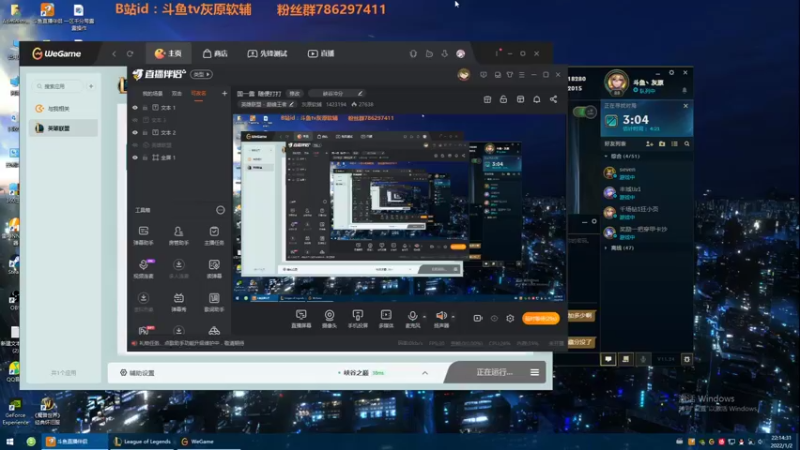The height and width of the screenshot is (450, 800).
Task: Open the menu beside 正在运行 button
Action: pos(534,372)
